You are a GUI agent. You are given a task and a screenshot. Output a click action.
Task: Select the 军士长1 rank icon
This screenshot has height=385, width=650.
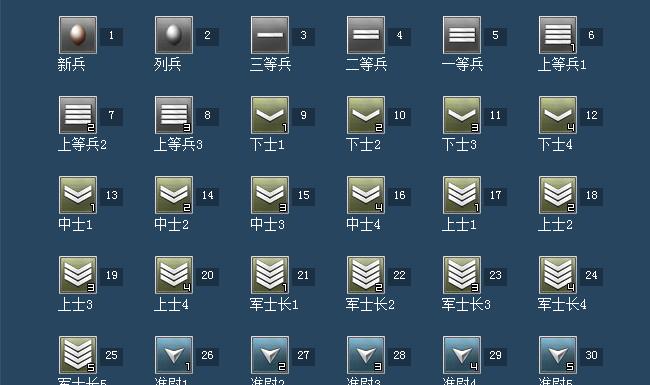pyautogui.click(x=270, y=275)
